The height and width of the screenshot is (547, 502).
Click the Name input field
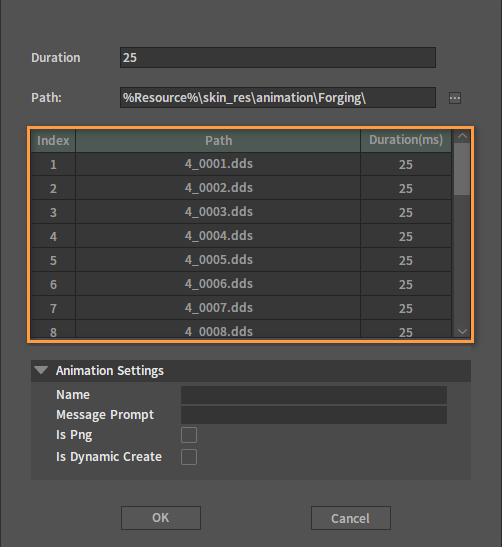point(314,395)
